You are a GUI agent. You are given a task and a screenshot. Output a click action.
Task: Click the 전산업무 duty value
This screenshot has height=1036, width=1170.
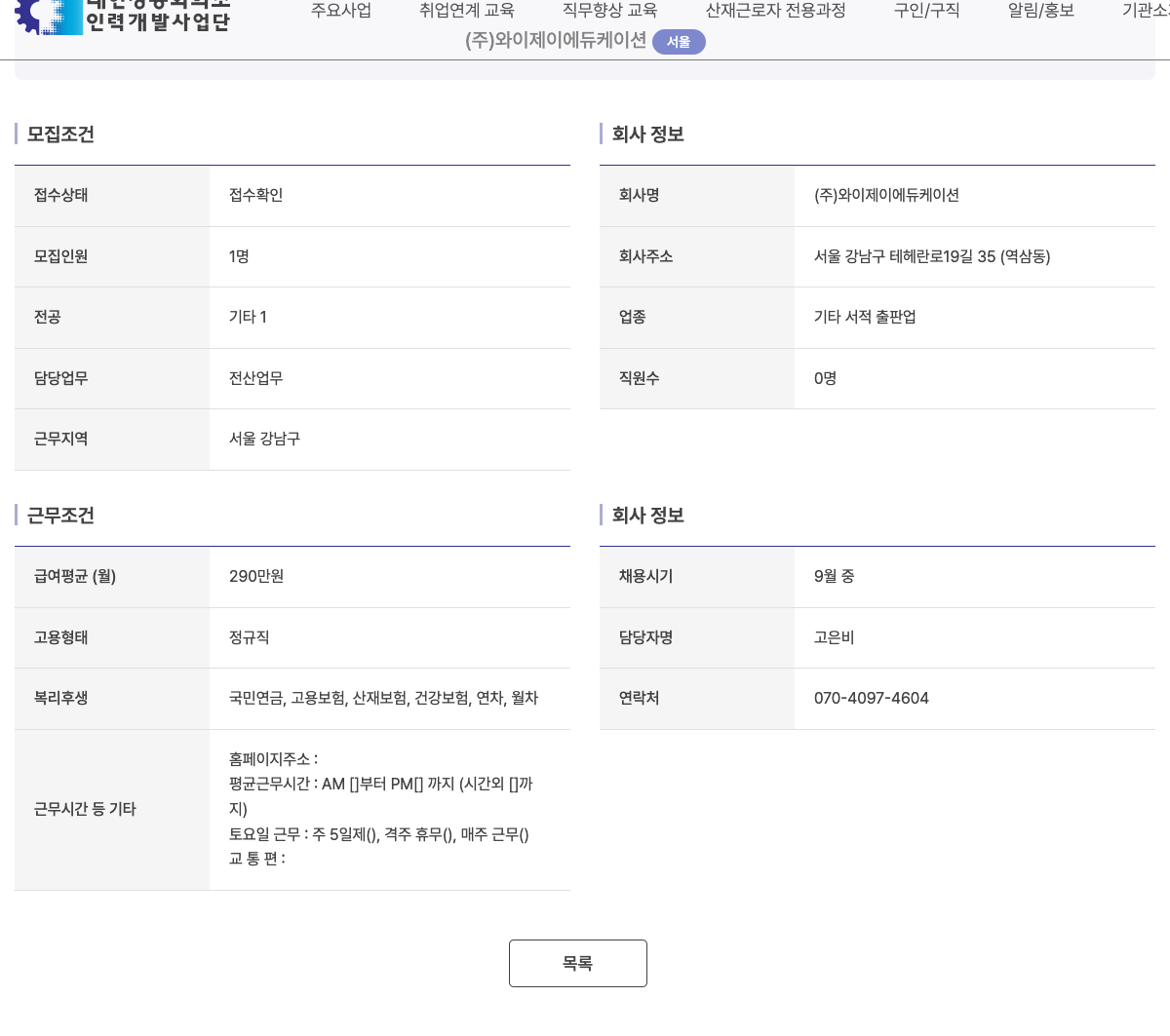click(256, 378)
